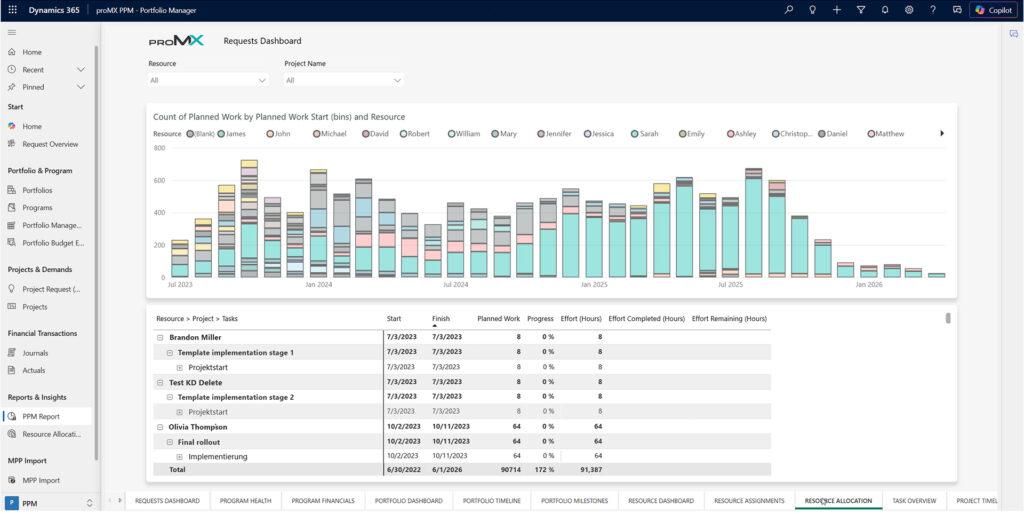1024x514 pixels.
Task: Collapse the sidebar using hamburger menu icon
Action: 12,33
